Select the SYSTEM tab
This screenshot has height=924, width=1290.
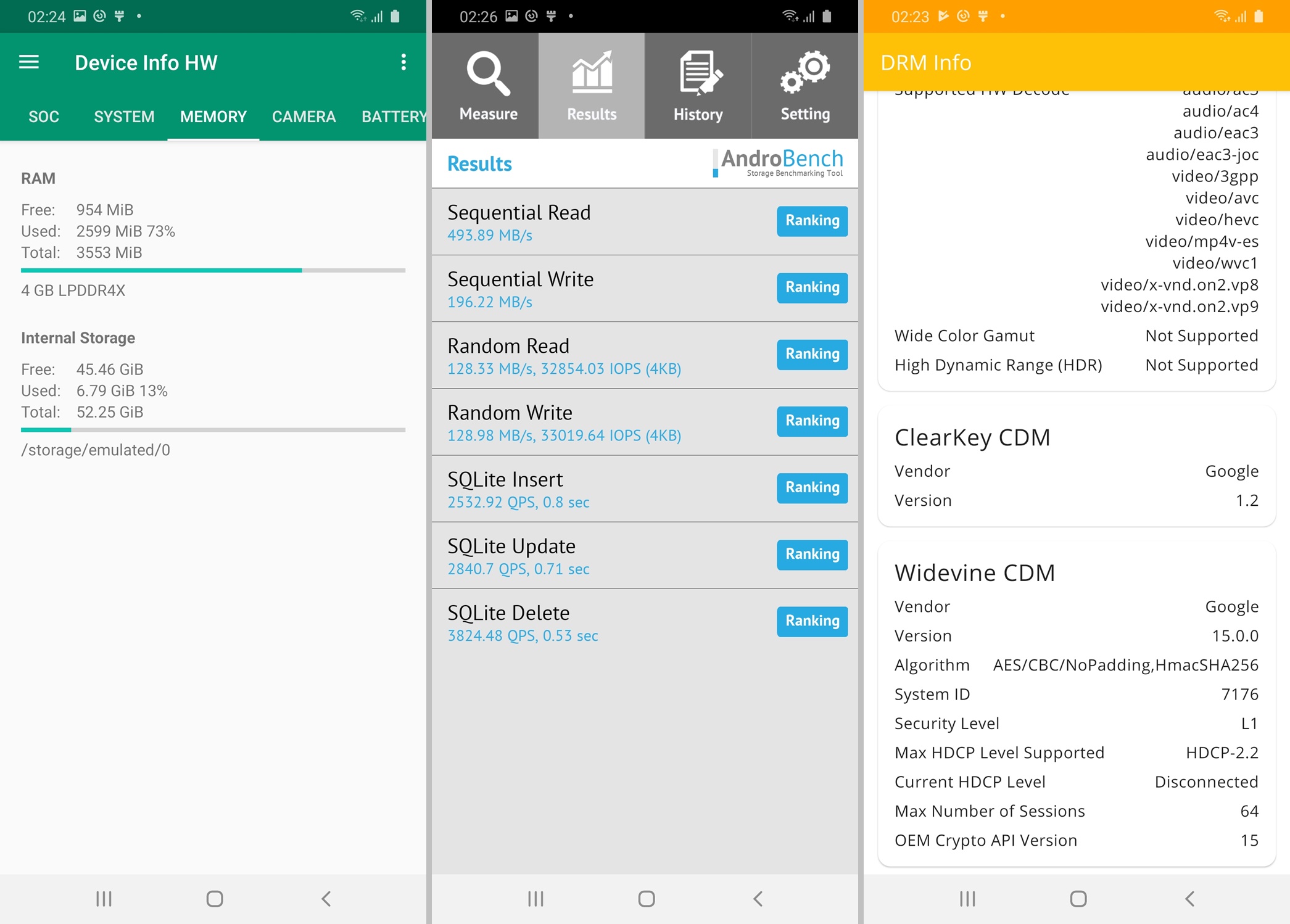tap(124, 117)
